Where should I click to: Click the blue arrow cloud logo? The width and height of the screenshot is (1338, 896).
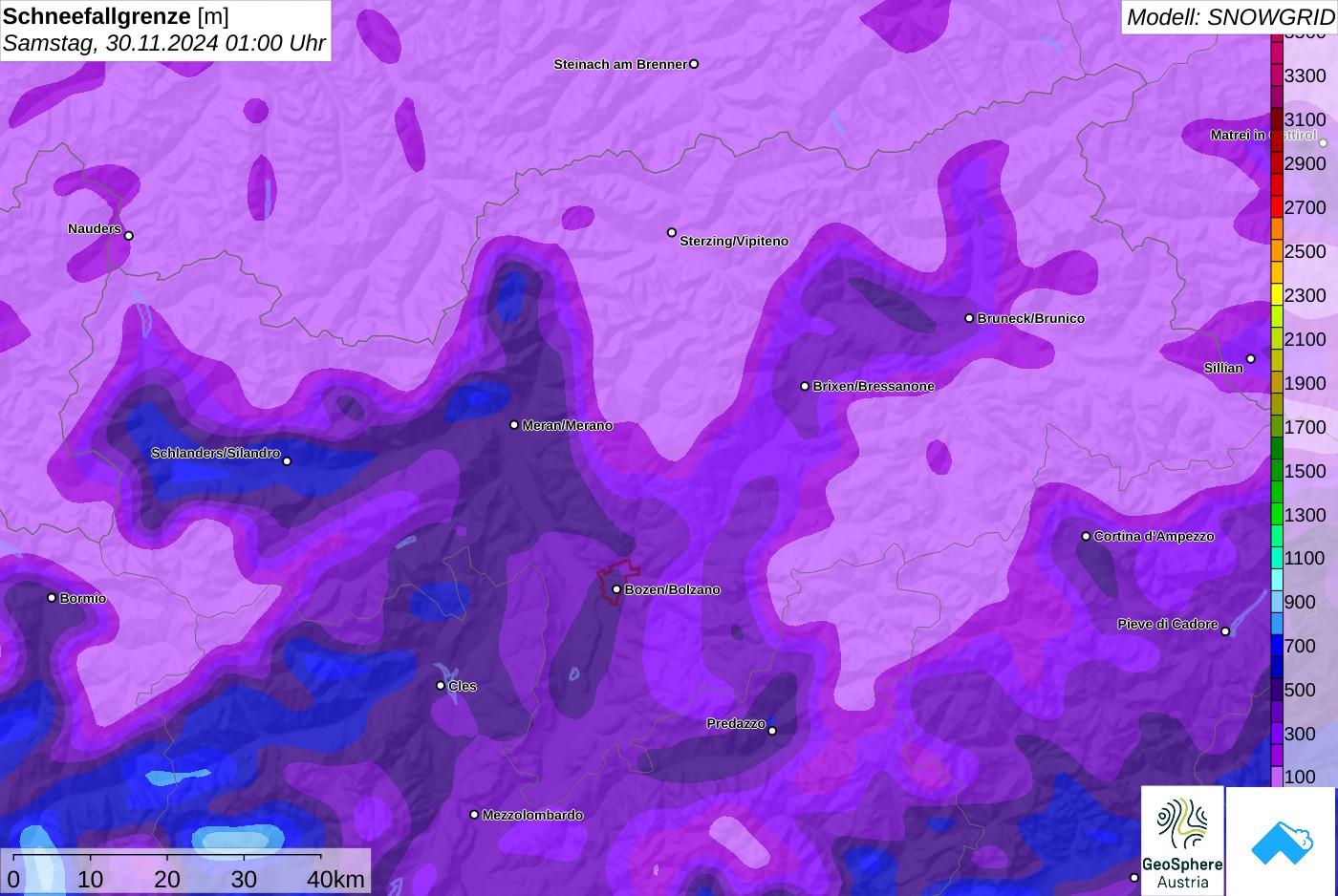click(1282, 842)
